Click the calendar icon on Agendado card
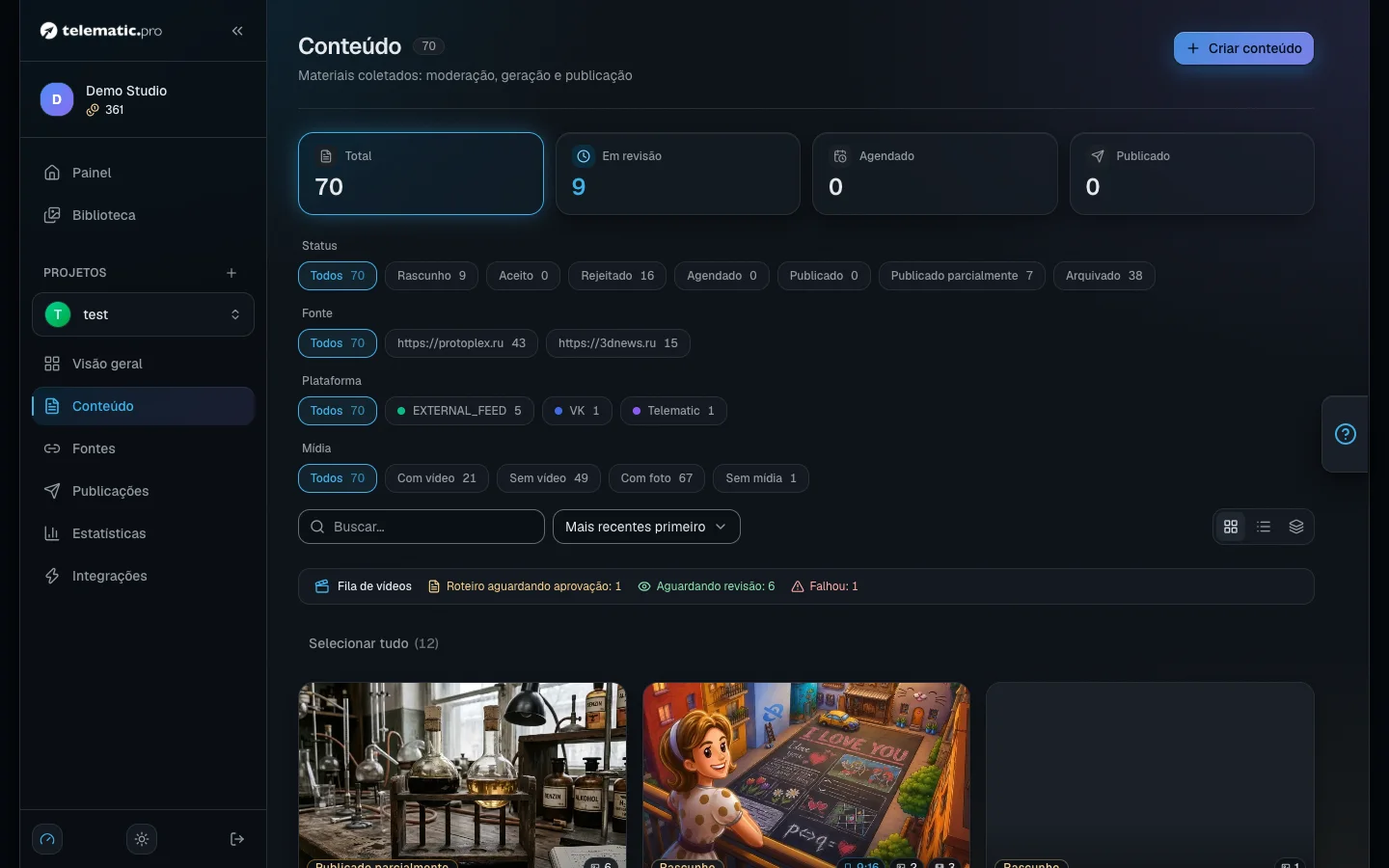Screen dimensions: 1389x868 (x=840, y=156)
